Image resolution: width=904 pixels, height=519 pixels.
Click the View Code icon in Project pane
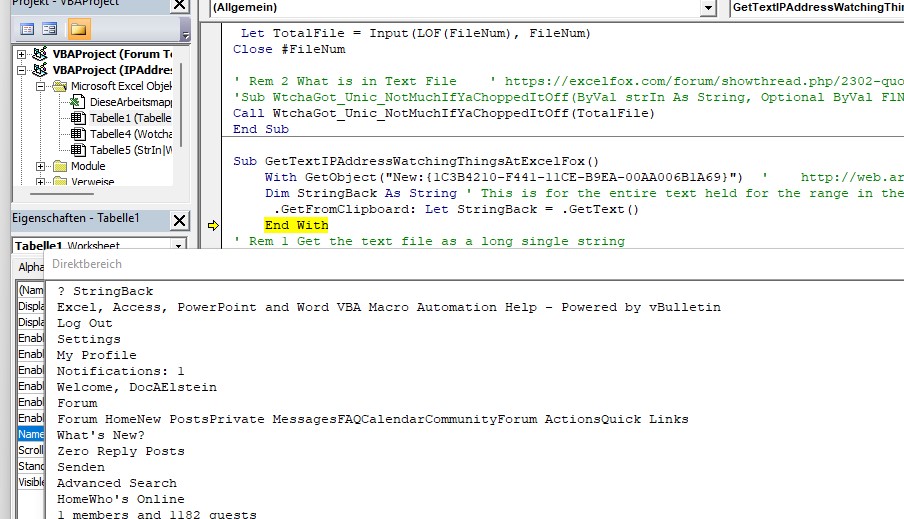tap(27, 29)
